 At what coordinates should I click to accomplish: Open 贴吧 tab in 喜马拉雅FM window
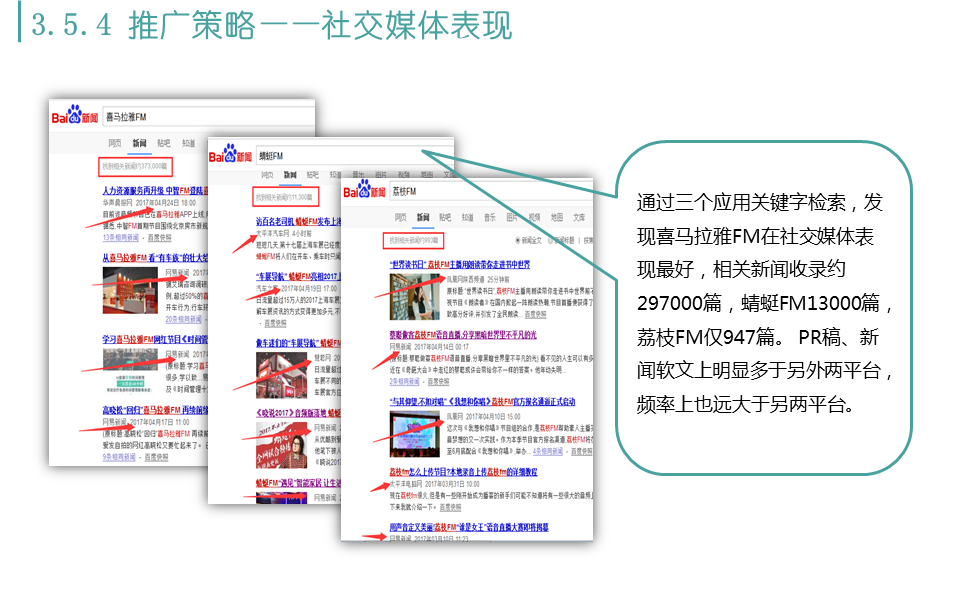coord(163,143)
